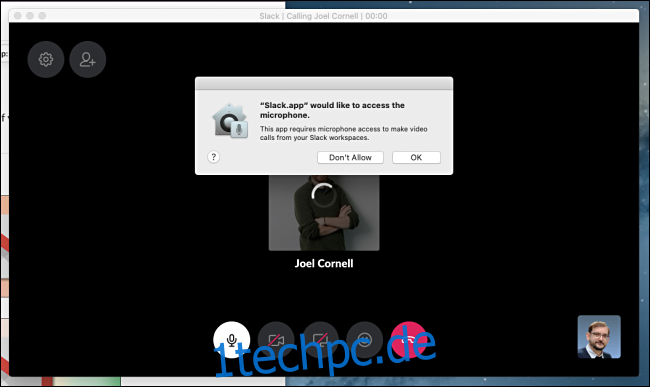Minimize the Slack call window
650x387 pixels.
pyautogui.click(x=30, y=16)
